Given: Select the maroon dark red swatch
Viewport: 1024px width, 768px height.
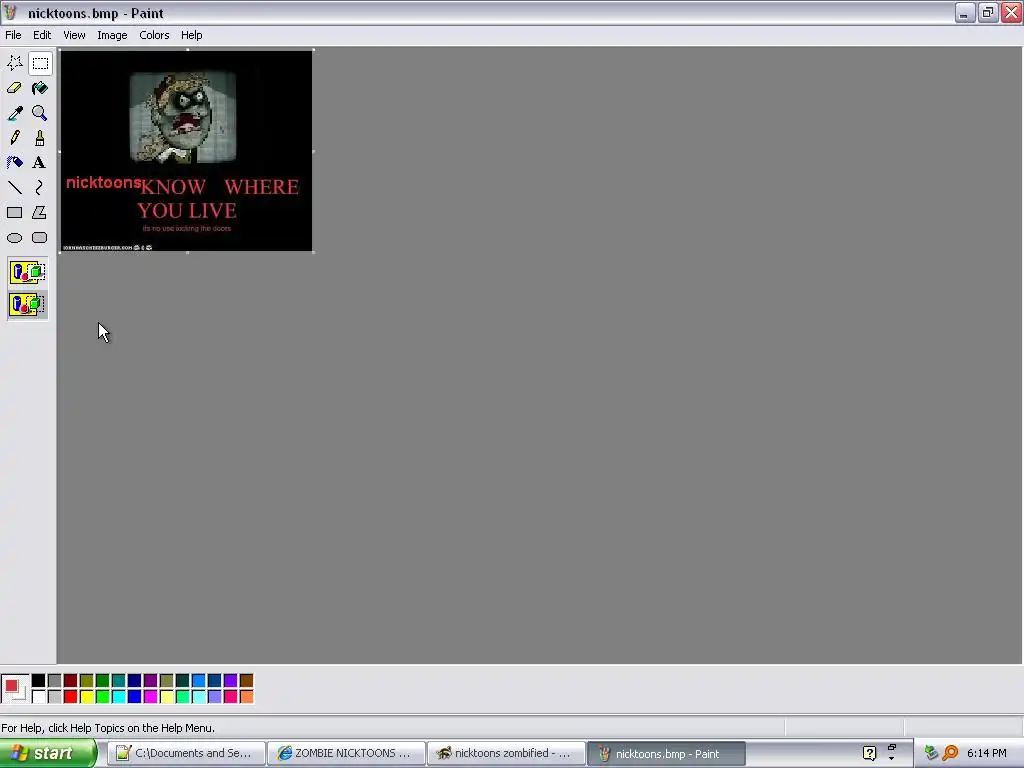Looking at the screenshot, I should tap(71, 681).
